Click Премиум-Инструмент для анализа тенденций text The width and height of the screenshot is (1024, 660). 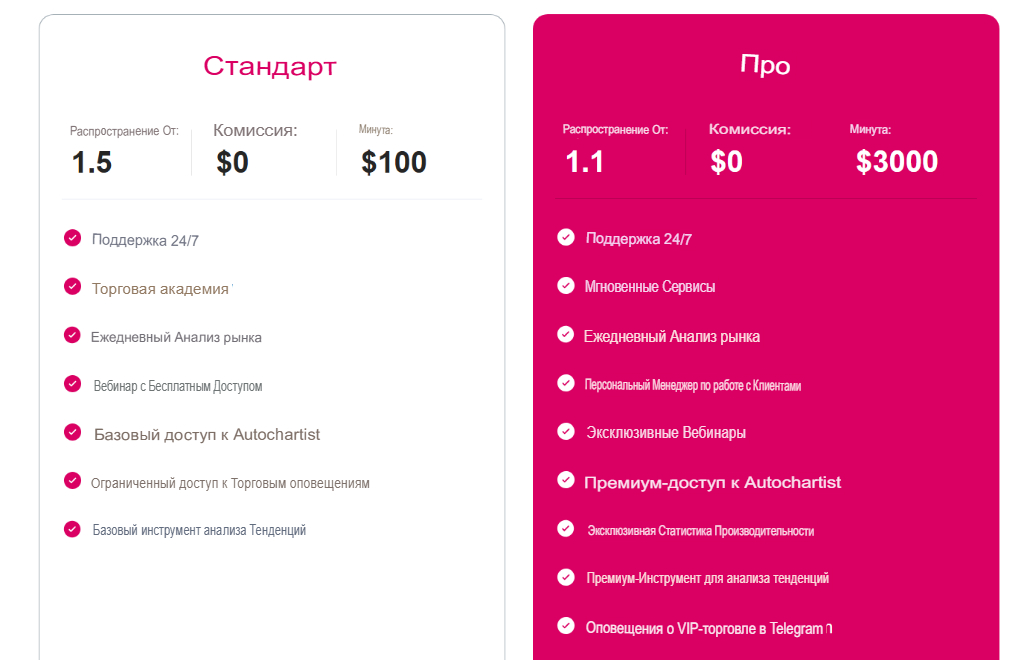[708, 578]
